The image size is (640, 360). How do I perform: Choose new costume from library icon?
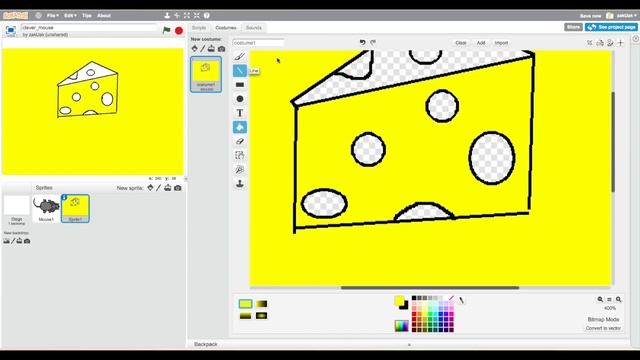[x=195, y=49]
